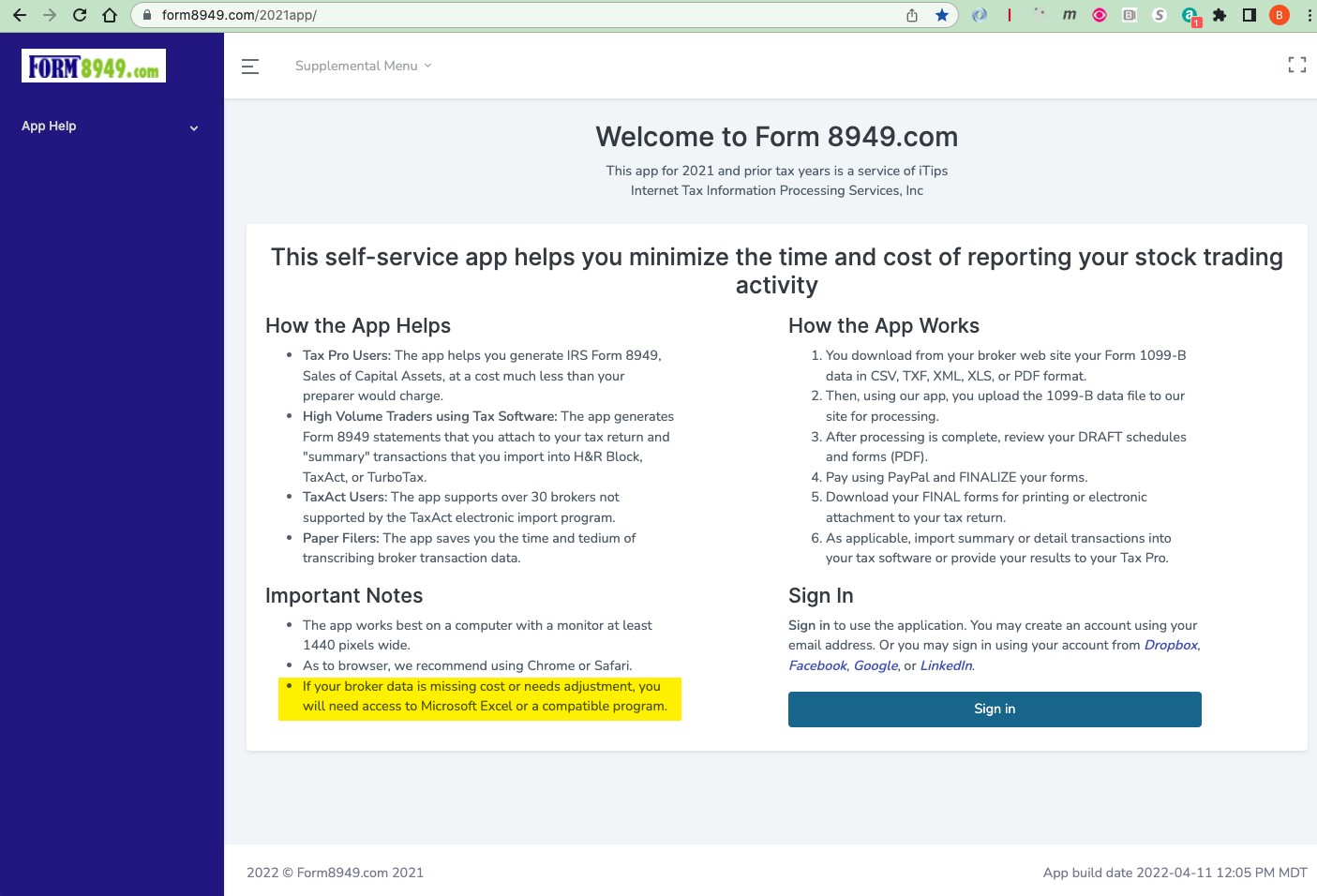Open the orange B profile avatar
This screenshot has width=1317, height=896.
click(1279, 15)
